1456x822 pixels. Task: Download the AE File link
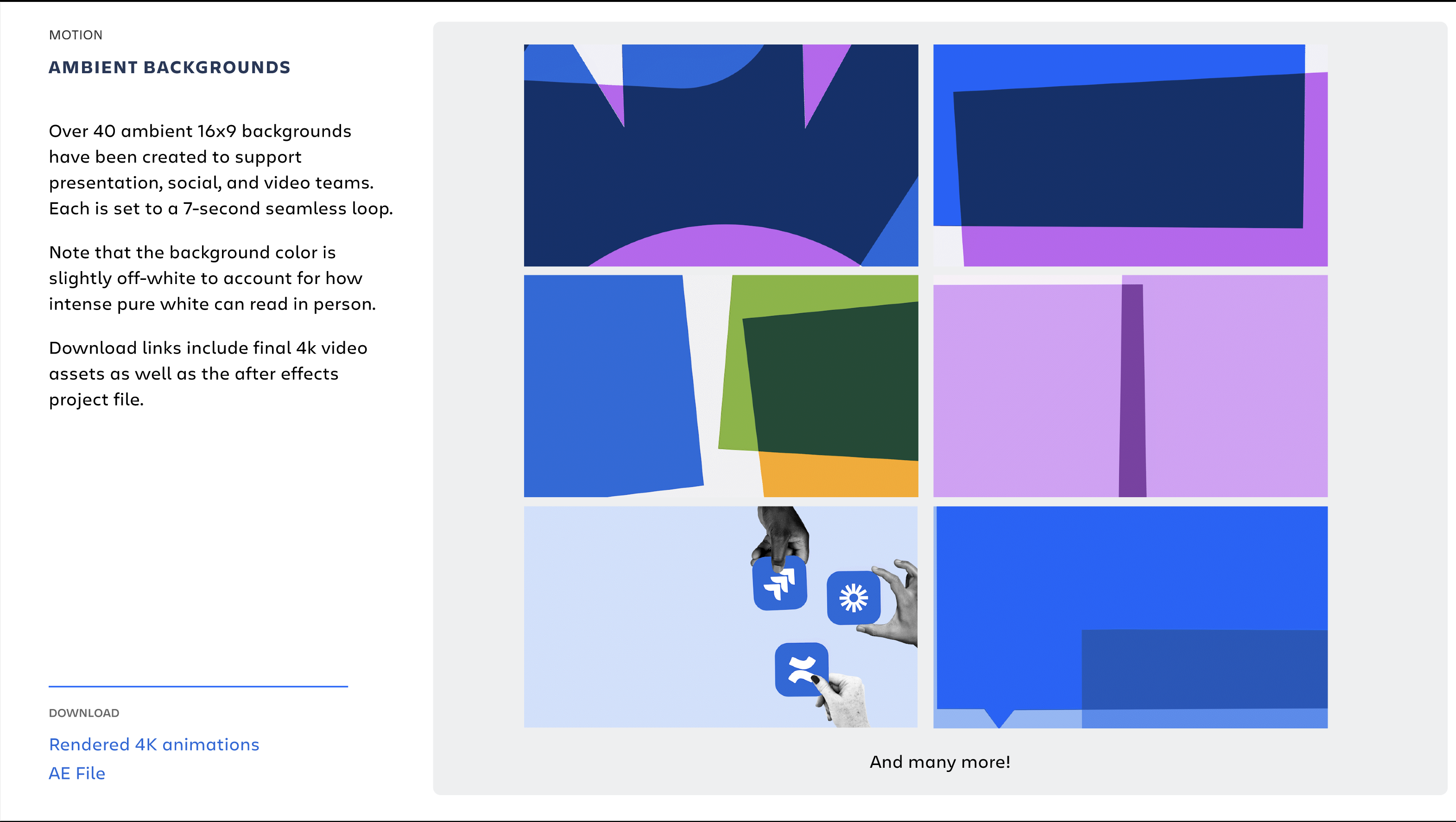click(x=77, y=773)
